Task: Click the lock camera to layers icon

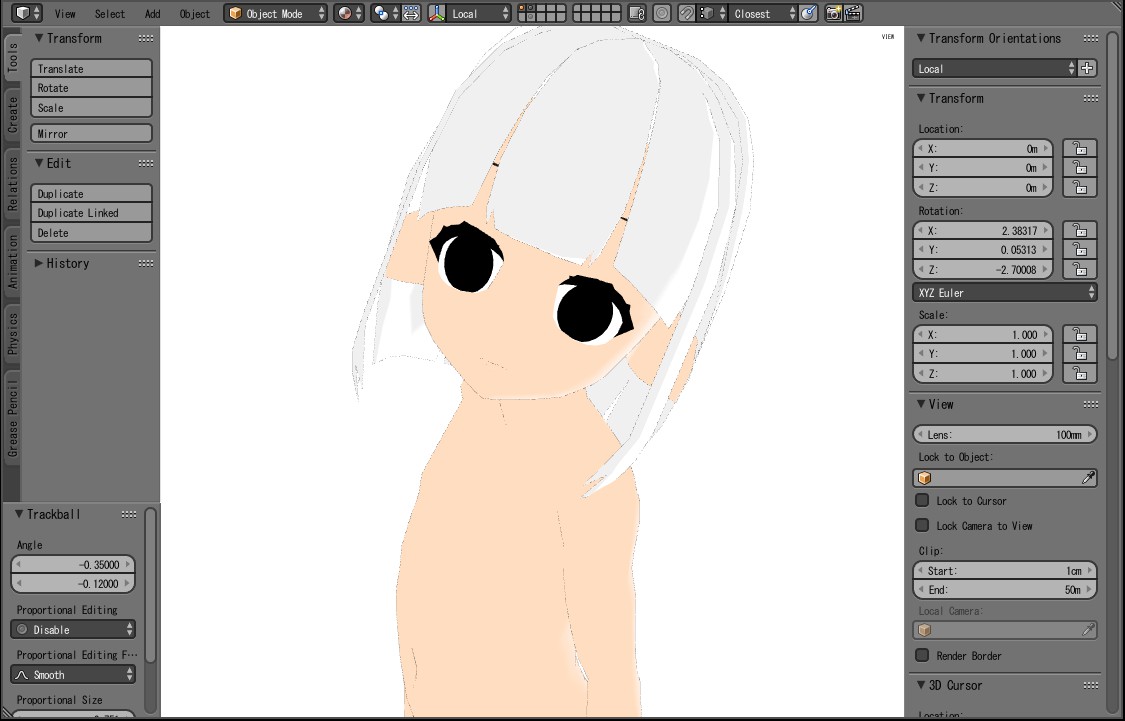Action: (x=637, y=13)
